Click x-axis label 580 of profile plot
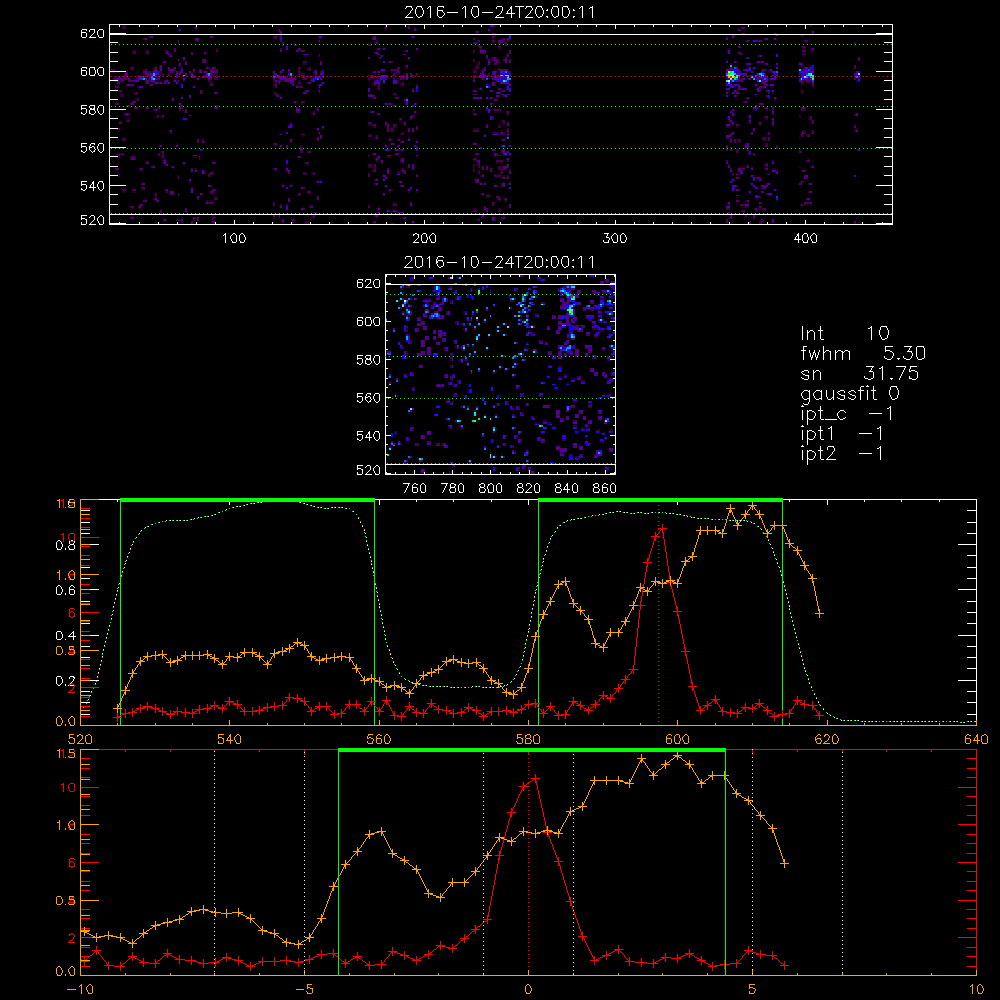The width and height of the screenshot is (1000, 1000). point(528,740)
